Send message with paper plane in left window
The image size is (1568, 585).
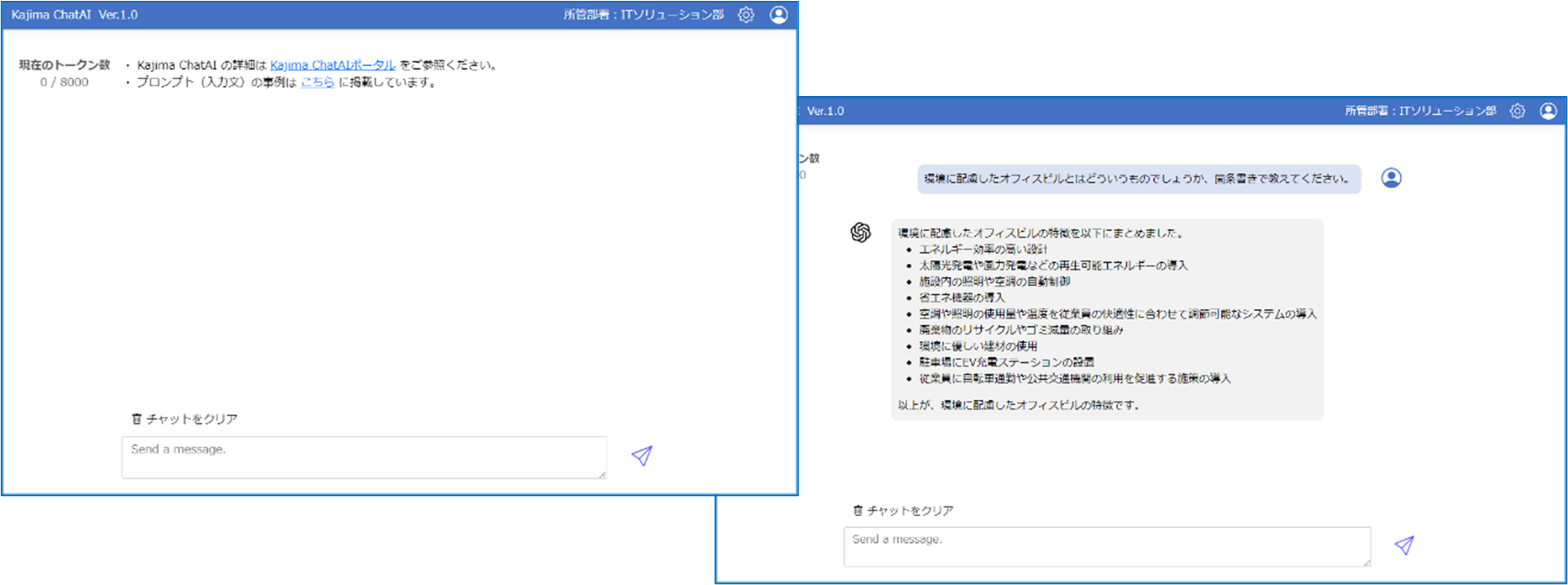642,455
